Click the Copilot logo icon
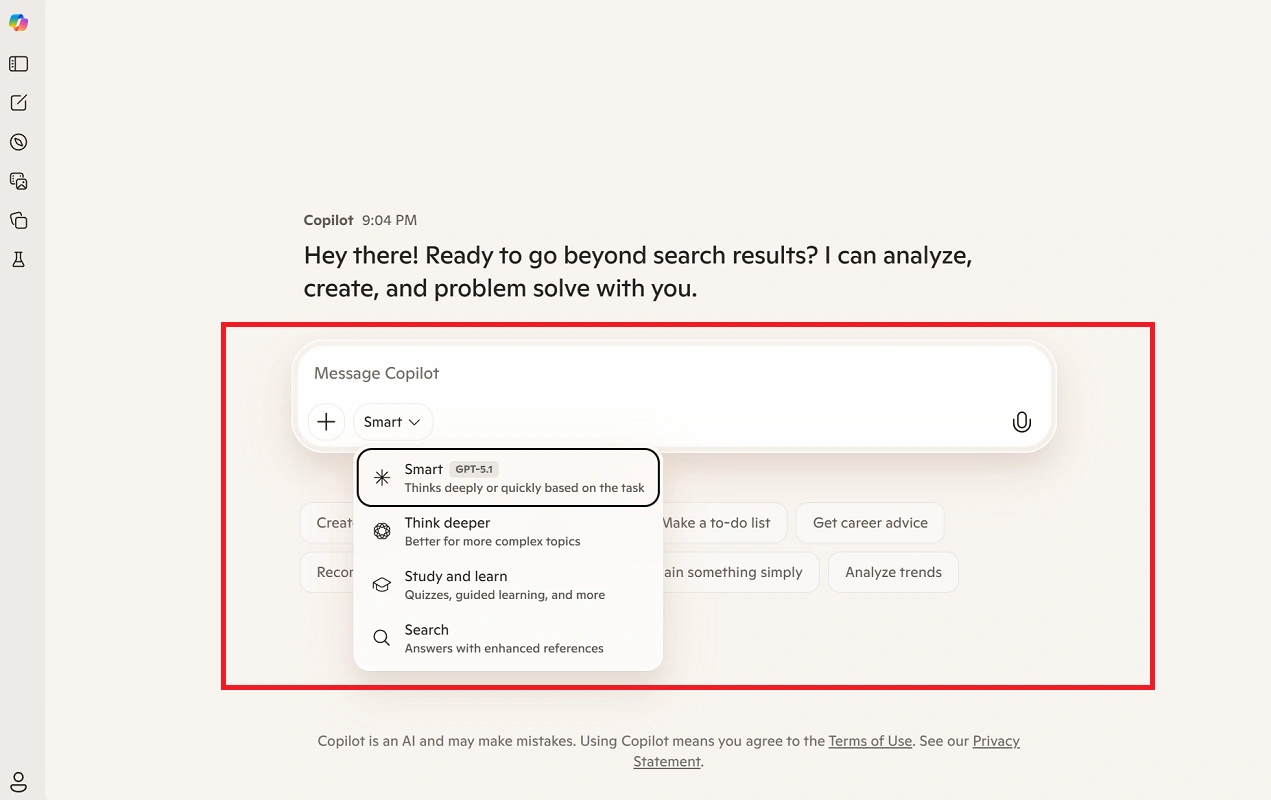This screenshot has width=1271, height=800. pos(18,23)
